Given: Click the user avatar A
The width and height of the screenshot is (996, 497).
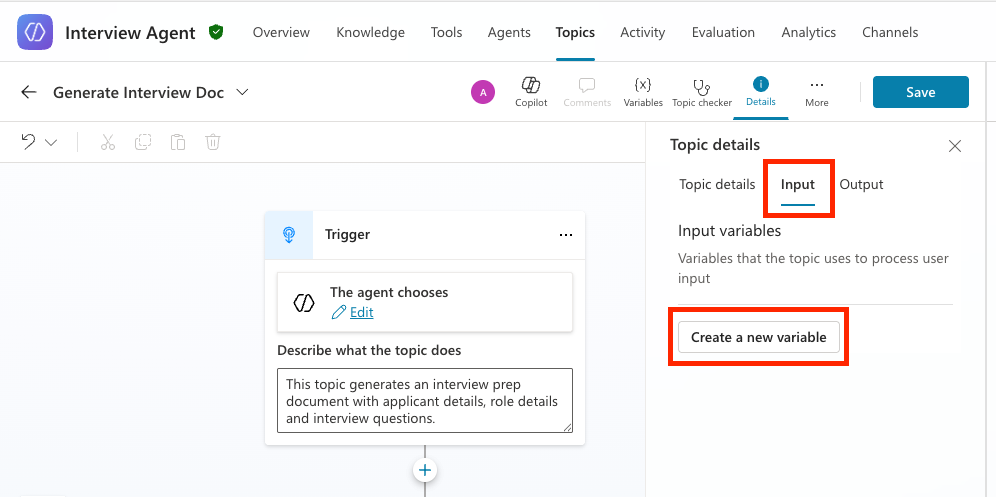Looking at the screenshot, I should pos(483,92).
